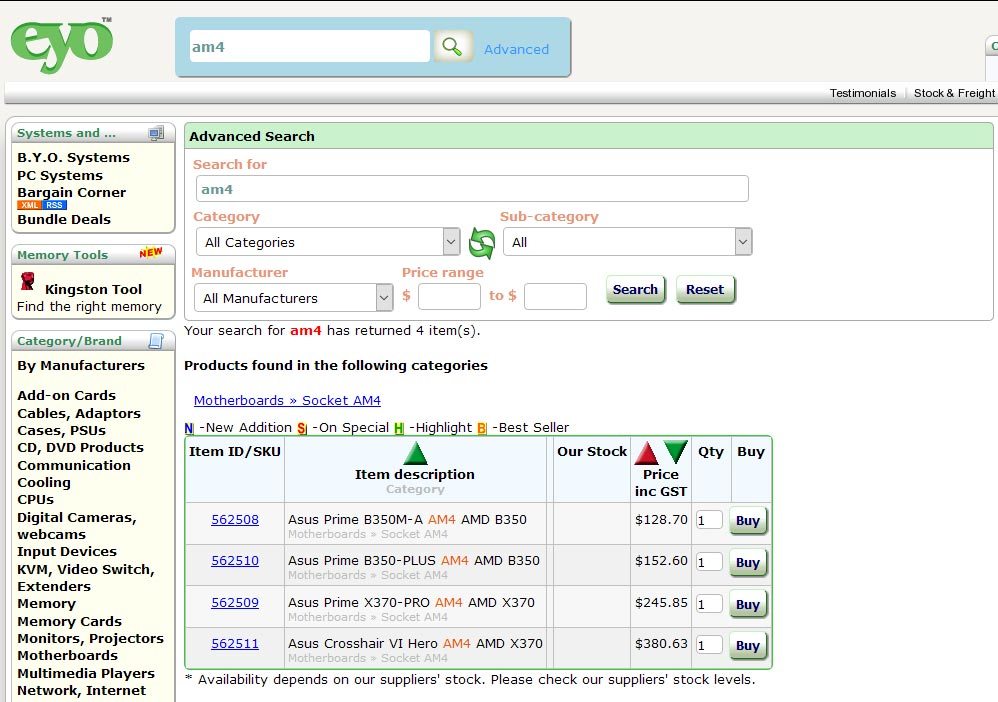
Task: Click the minimum price range field
Action: tap(449, 297)
